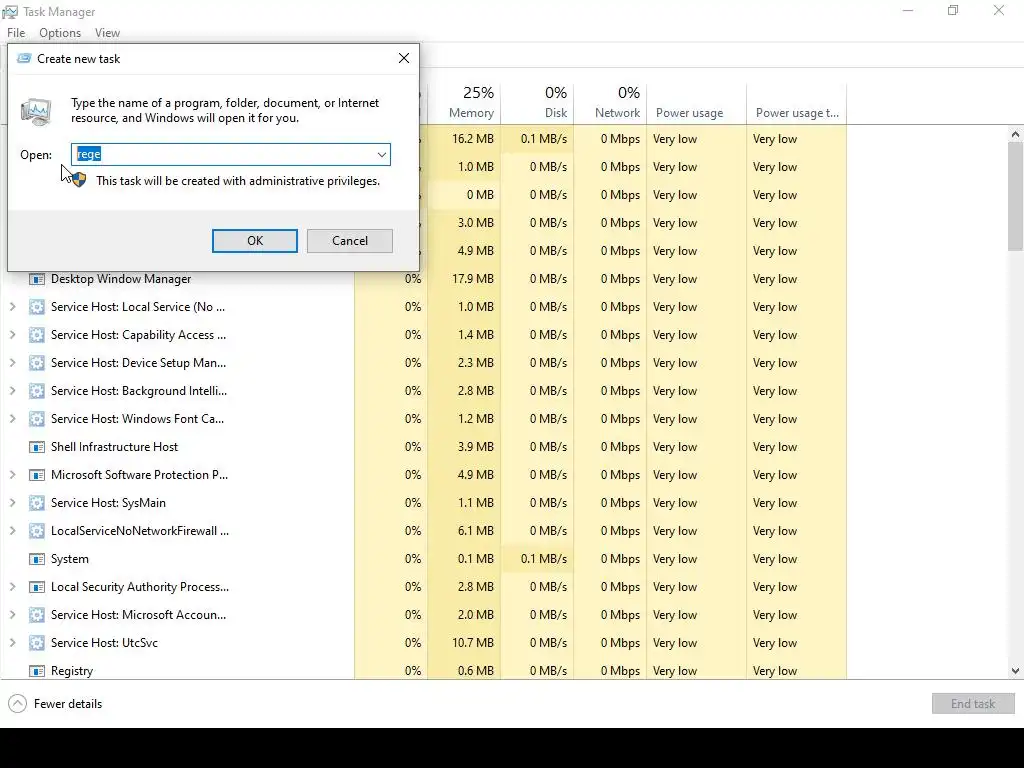This screenshot has width=1024, height=768.
Task: Click the Fewer details arrow icon
Action: click(x=18, y=703)
